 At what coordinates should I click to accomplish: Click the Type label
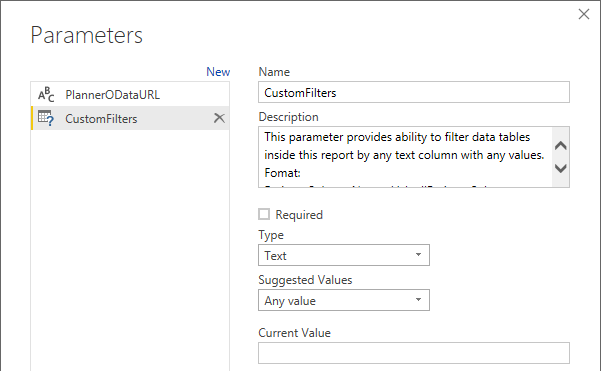271,235
